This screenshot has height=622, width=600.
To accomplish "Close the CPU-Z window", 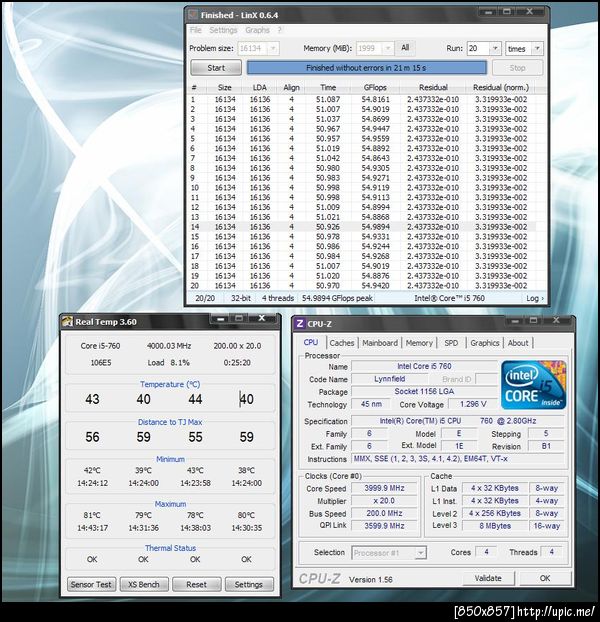I will coord(556,321).
